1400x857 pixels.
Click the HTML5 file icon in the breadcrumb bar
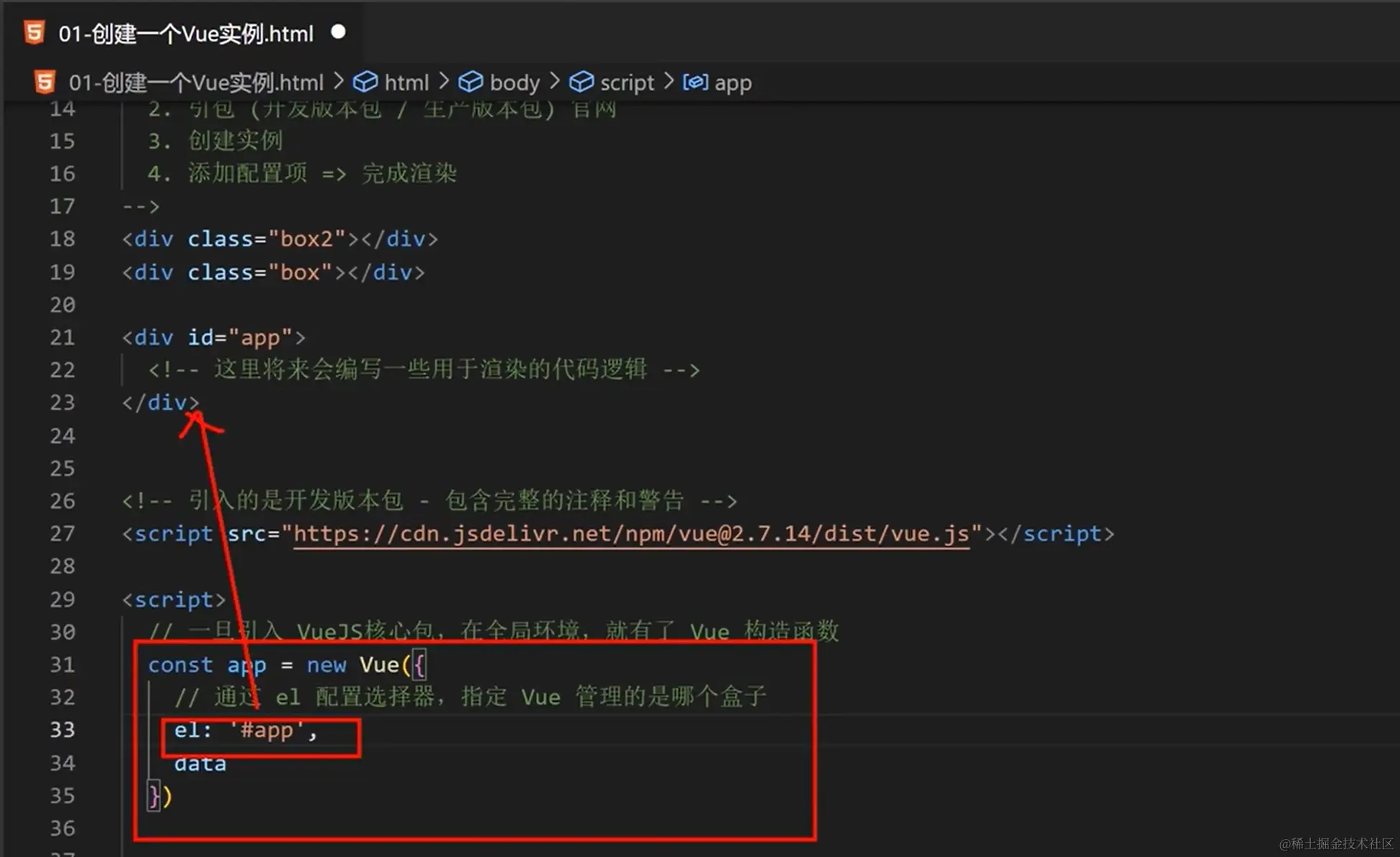(x=44, y=82)
